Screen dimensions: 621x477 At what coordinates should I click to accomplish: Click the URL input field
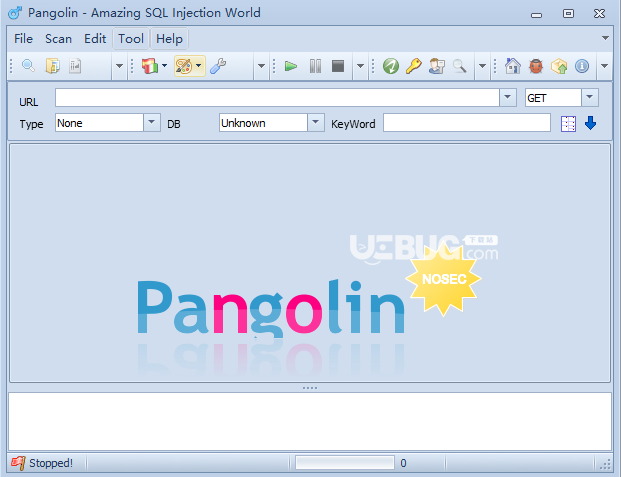point(277,97)
